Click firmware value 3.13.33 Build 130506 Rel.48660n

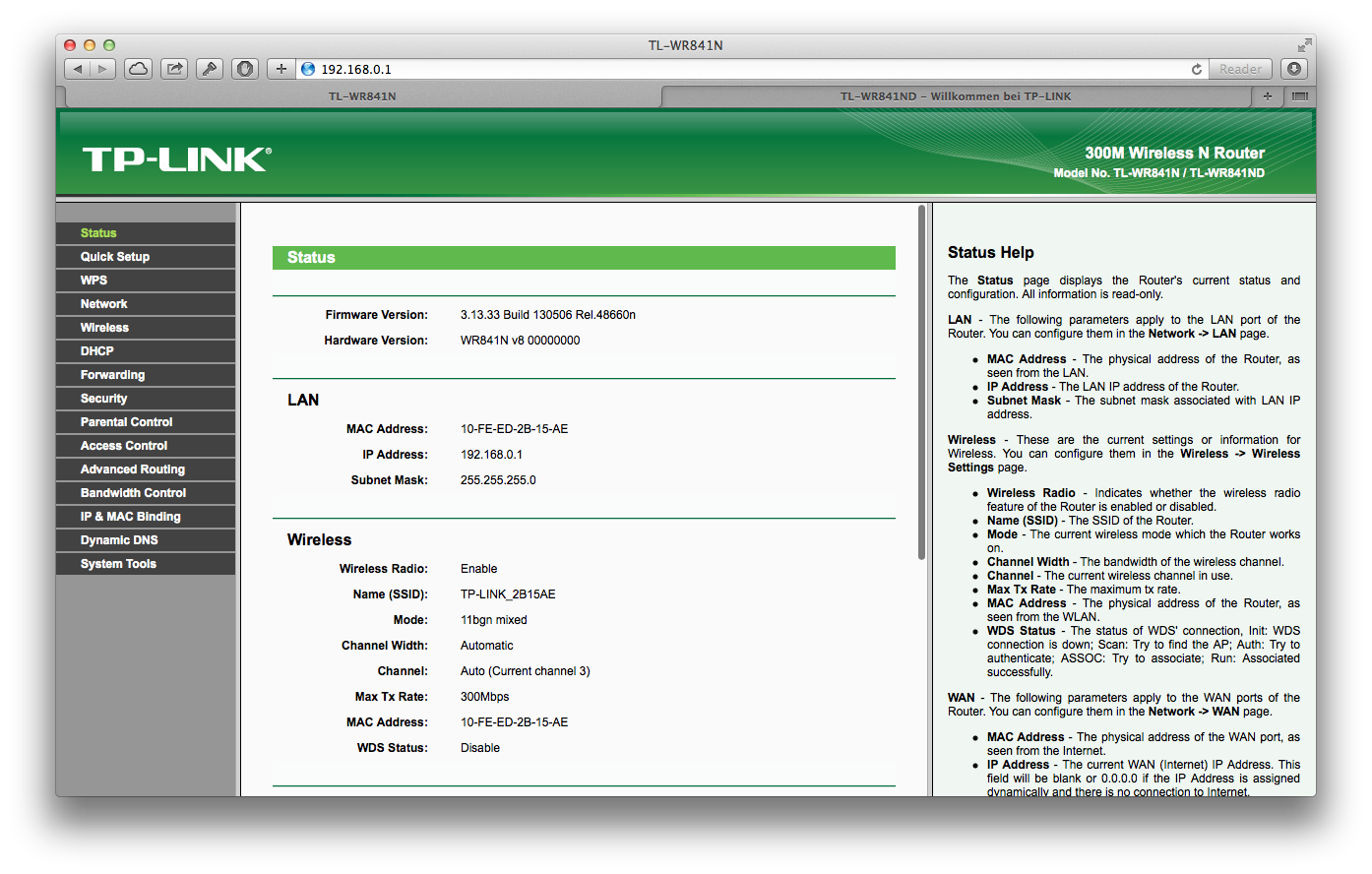pos(548,315)
